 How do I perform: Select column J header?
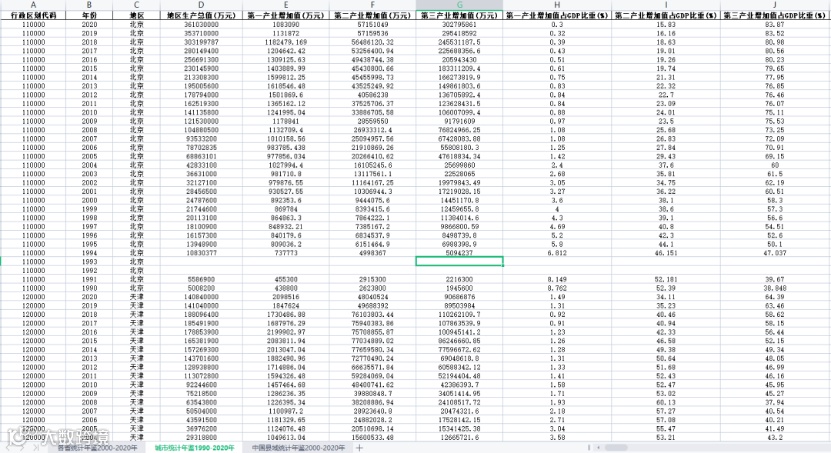click(x=775, y=5)
